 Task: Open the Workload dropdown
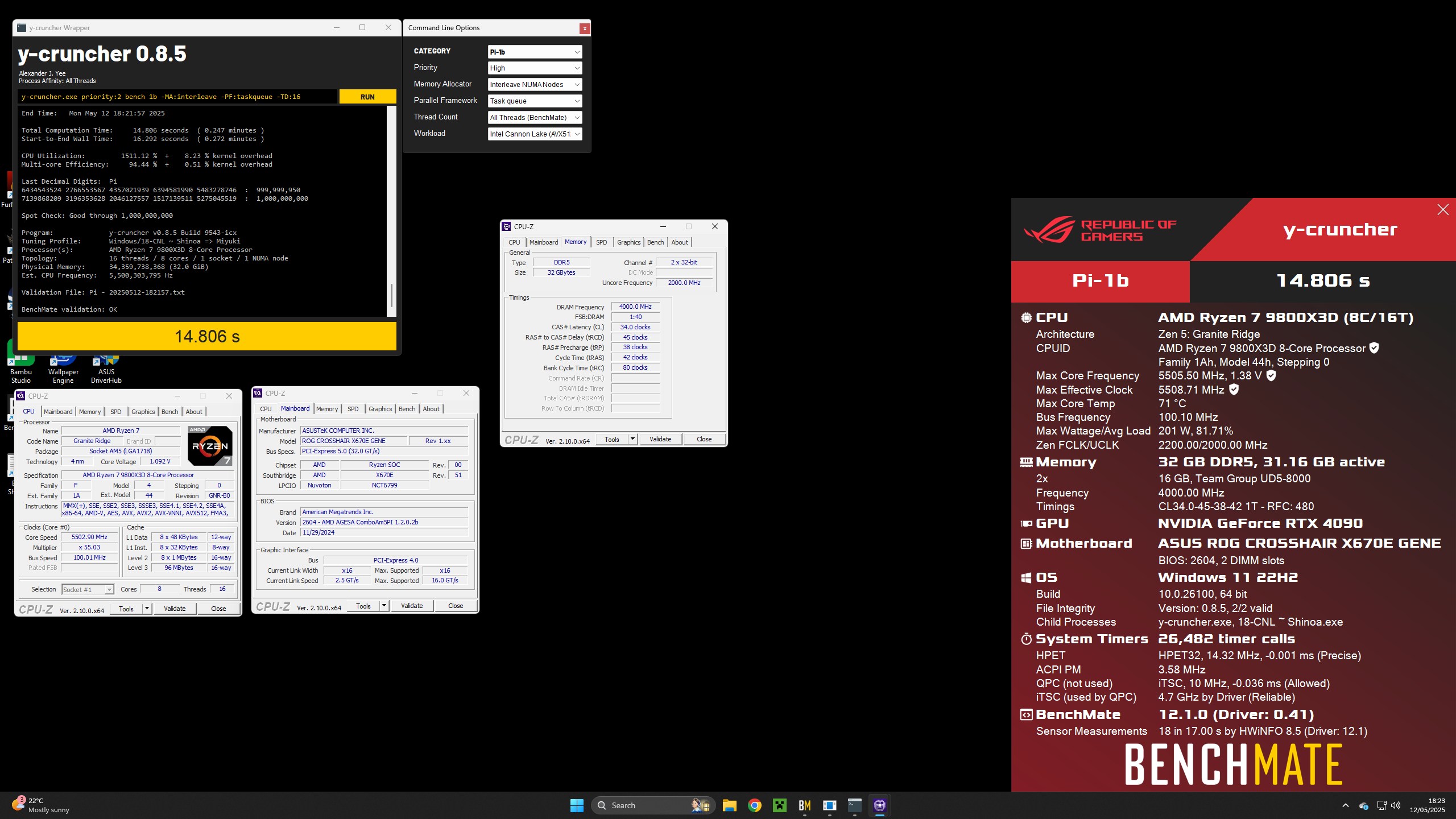point(535,134)
